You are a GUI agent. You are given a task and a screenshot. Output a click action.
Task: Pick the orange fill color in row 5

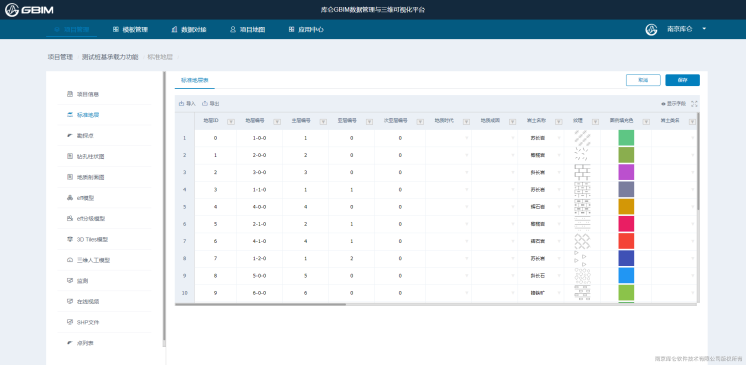pos(626,207)
